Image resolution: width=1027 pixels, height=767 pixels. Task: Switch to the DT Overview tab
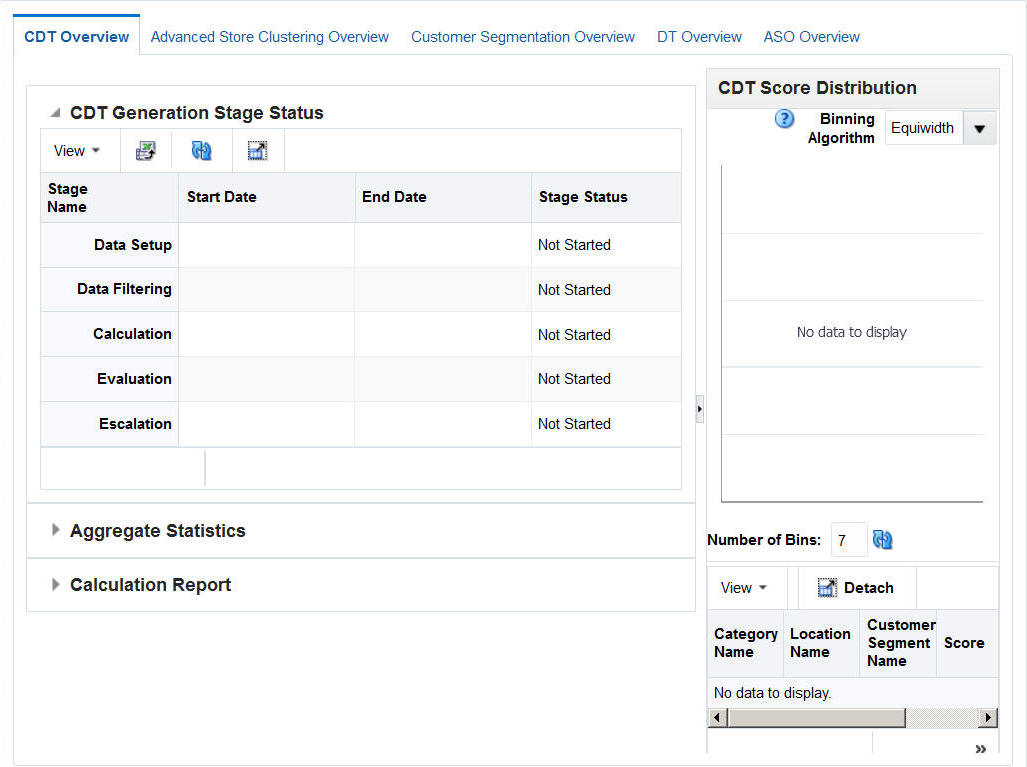coord(699,37)
